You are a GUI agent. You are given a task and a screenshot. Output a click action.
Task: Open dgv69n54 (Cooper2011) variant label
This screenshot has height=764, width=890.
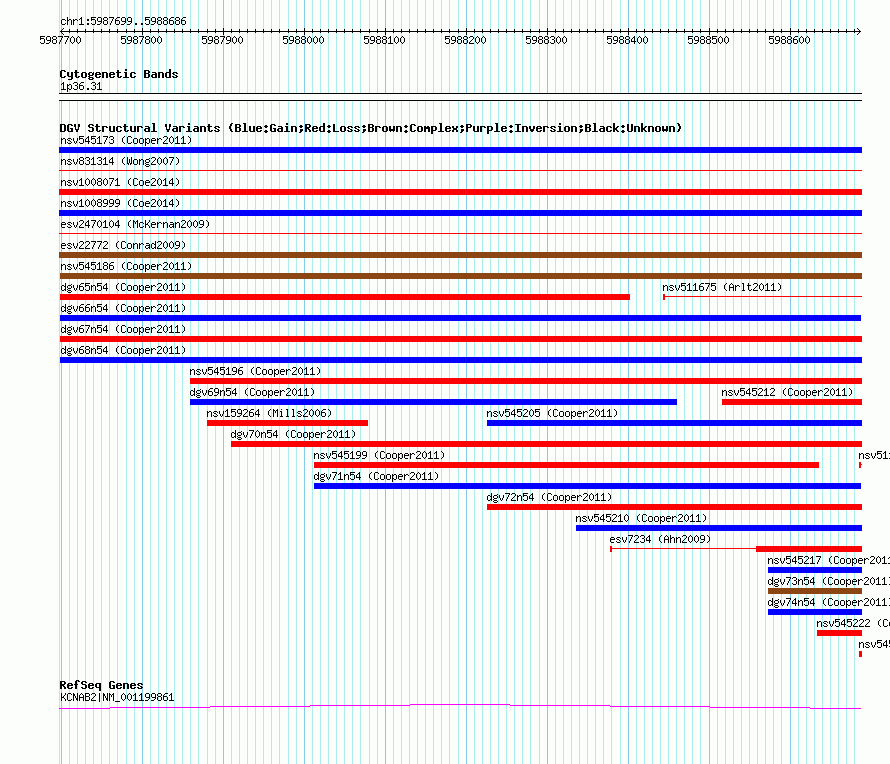(x=252, y=392)
